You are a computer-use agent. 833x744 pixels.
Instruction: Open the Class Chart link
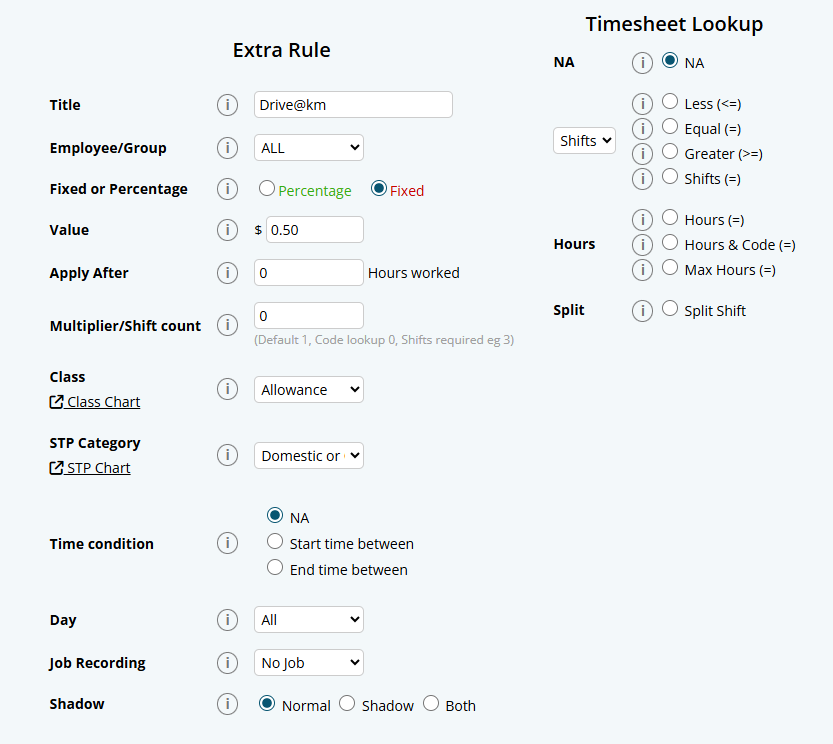pyautogui.click(x=96, y=402)
